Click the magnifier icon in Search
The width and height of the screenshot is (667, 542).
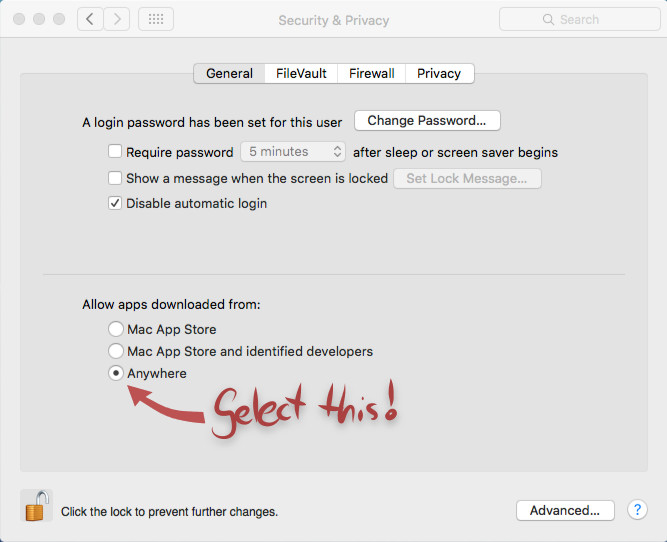click(548, 20)
